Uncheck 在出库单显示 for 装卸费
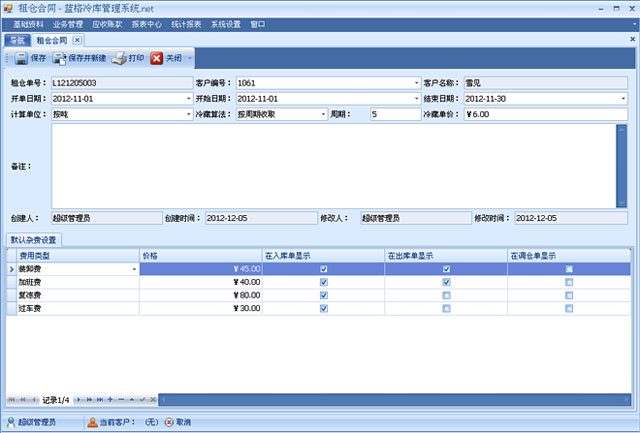Image resolution: width=640 pixels, height=433 pixels. pos(446,269)
